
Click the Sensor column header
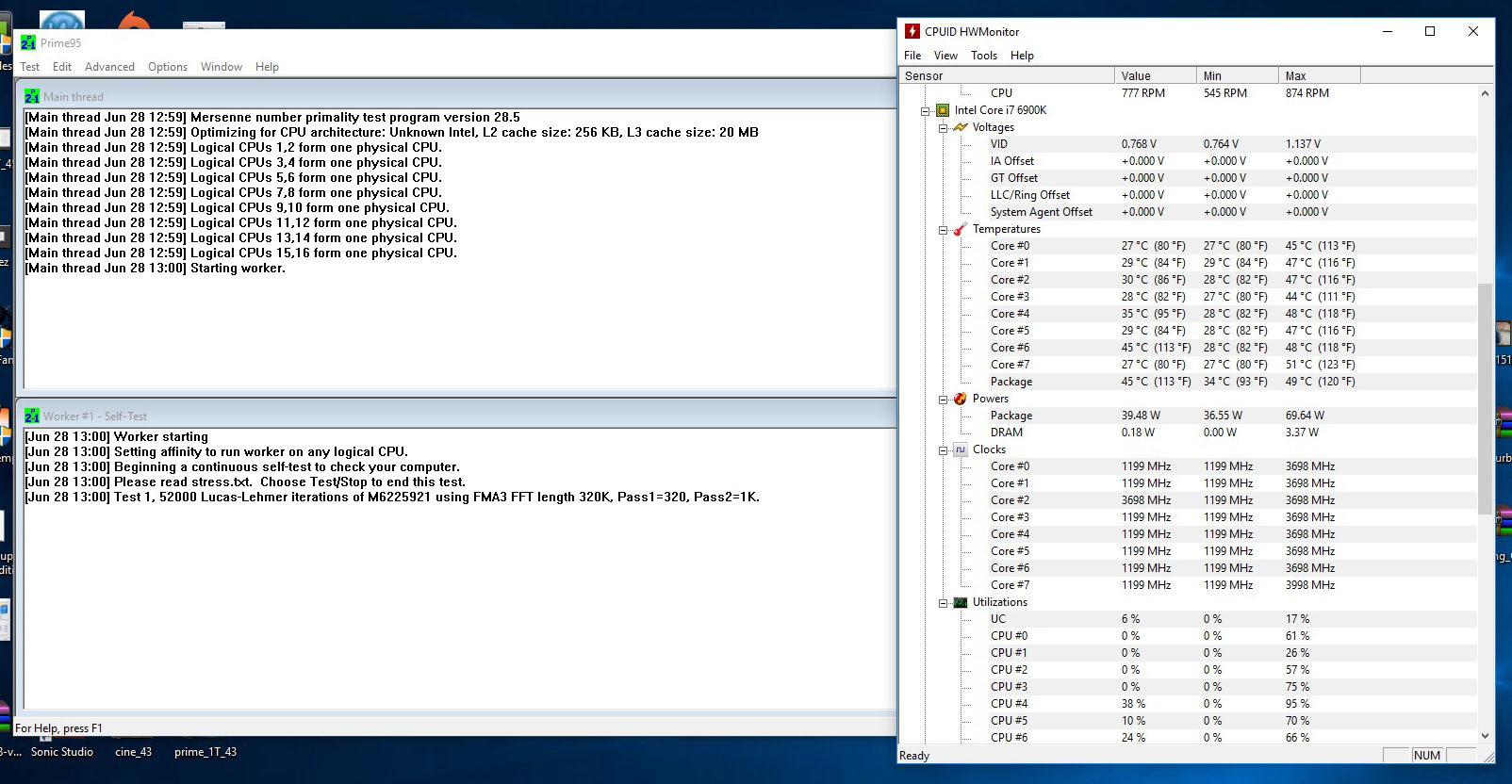[x=1006, y=75]
